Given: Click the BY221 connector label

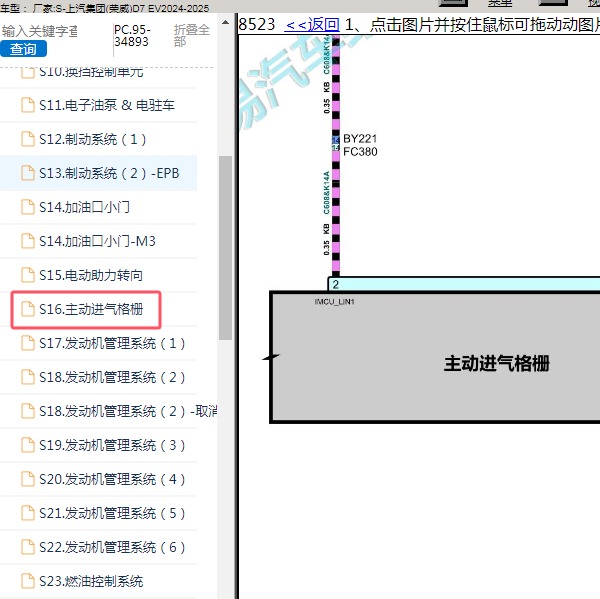Looking at the screenshot, I should (x=360, y=139).
